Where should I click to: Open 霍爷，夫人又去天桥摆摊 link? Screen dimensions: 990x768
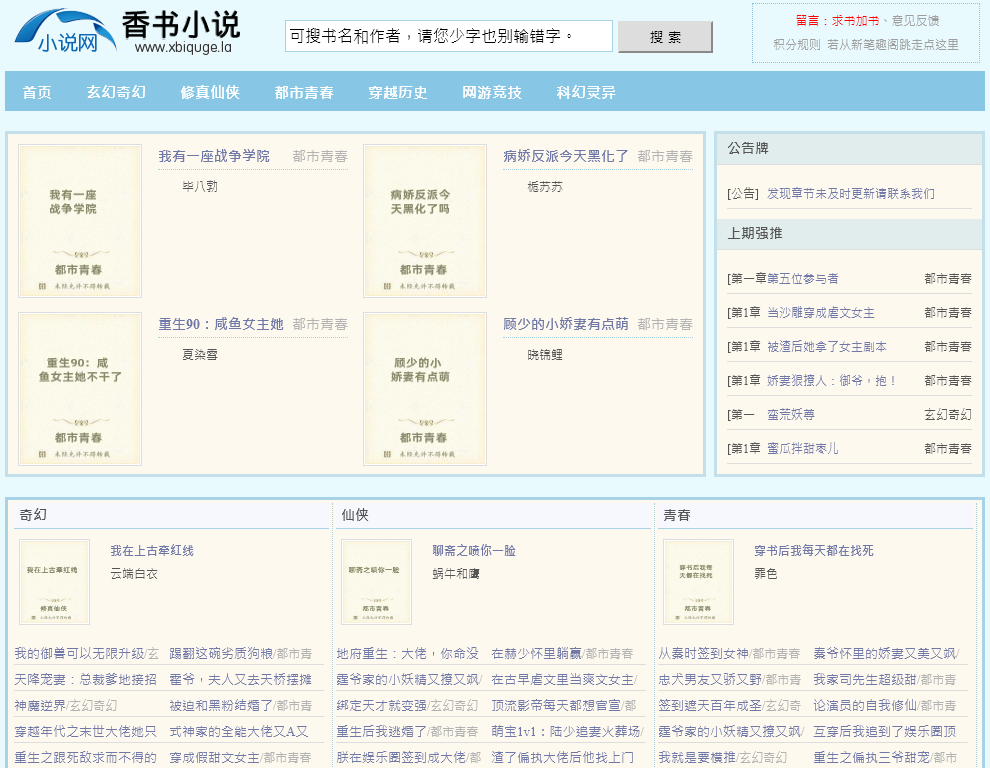pos(241,680)
